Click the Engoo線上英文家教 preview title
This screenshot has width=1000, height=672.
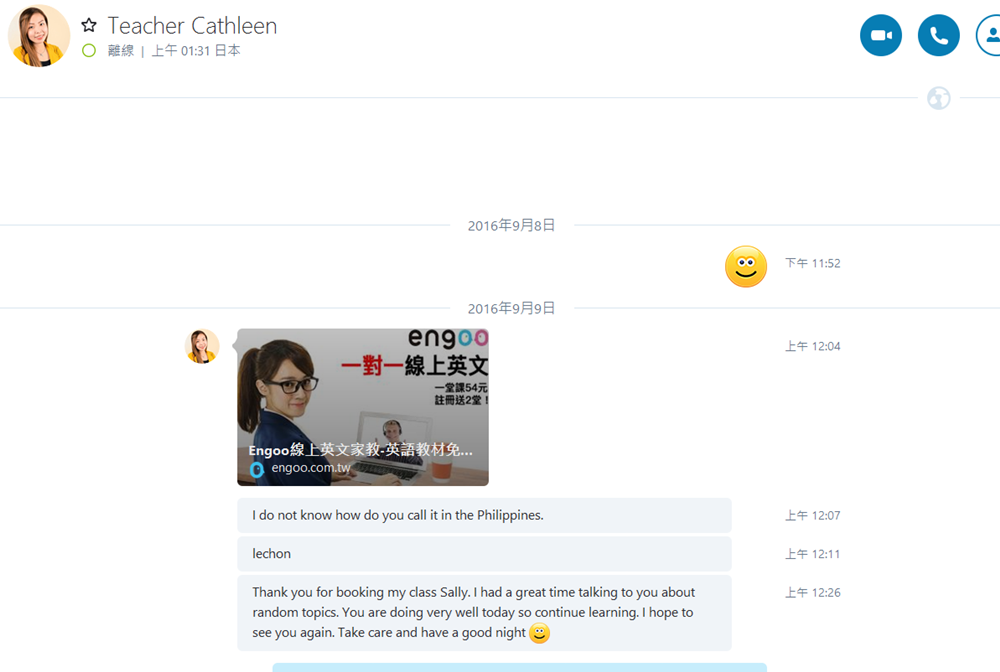pyautogui.click(x=360, y=450)
